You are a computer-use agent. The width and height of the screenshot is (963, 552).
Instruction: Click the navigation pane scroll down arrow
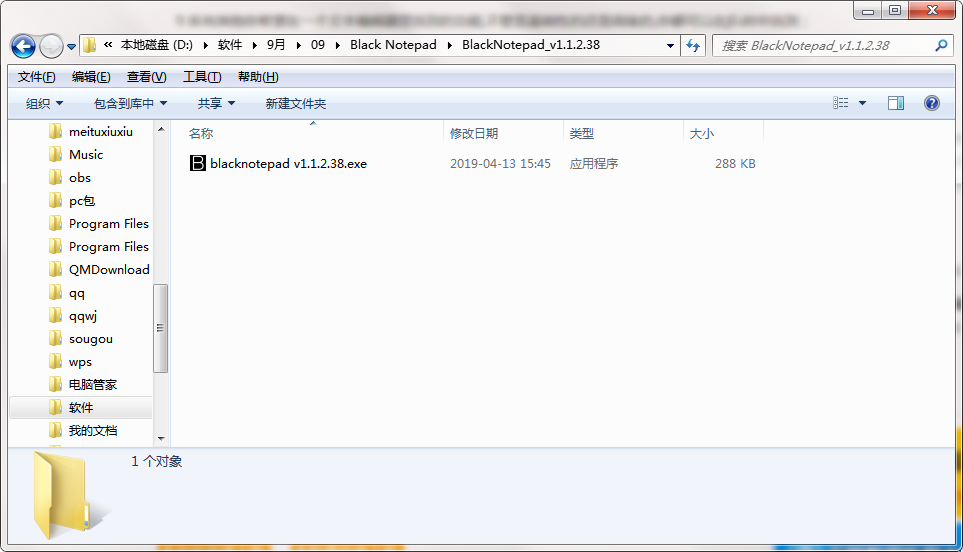point(161,439)
